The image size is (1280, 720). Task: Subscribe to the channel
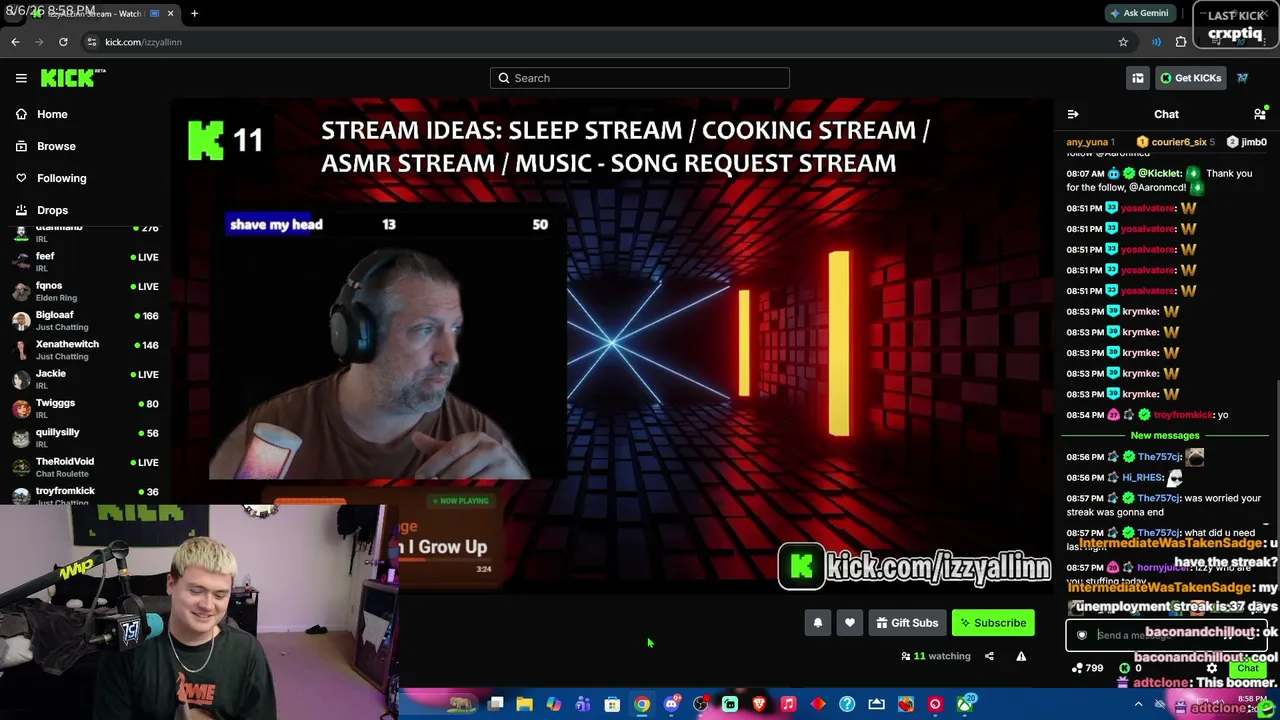coord(993,623)
